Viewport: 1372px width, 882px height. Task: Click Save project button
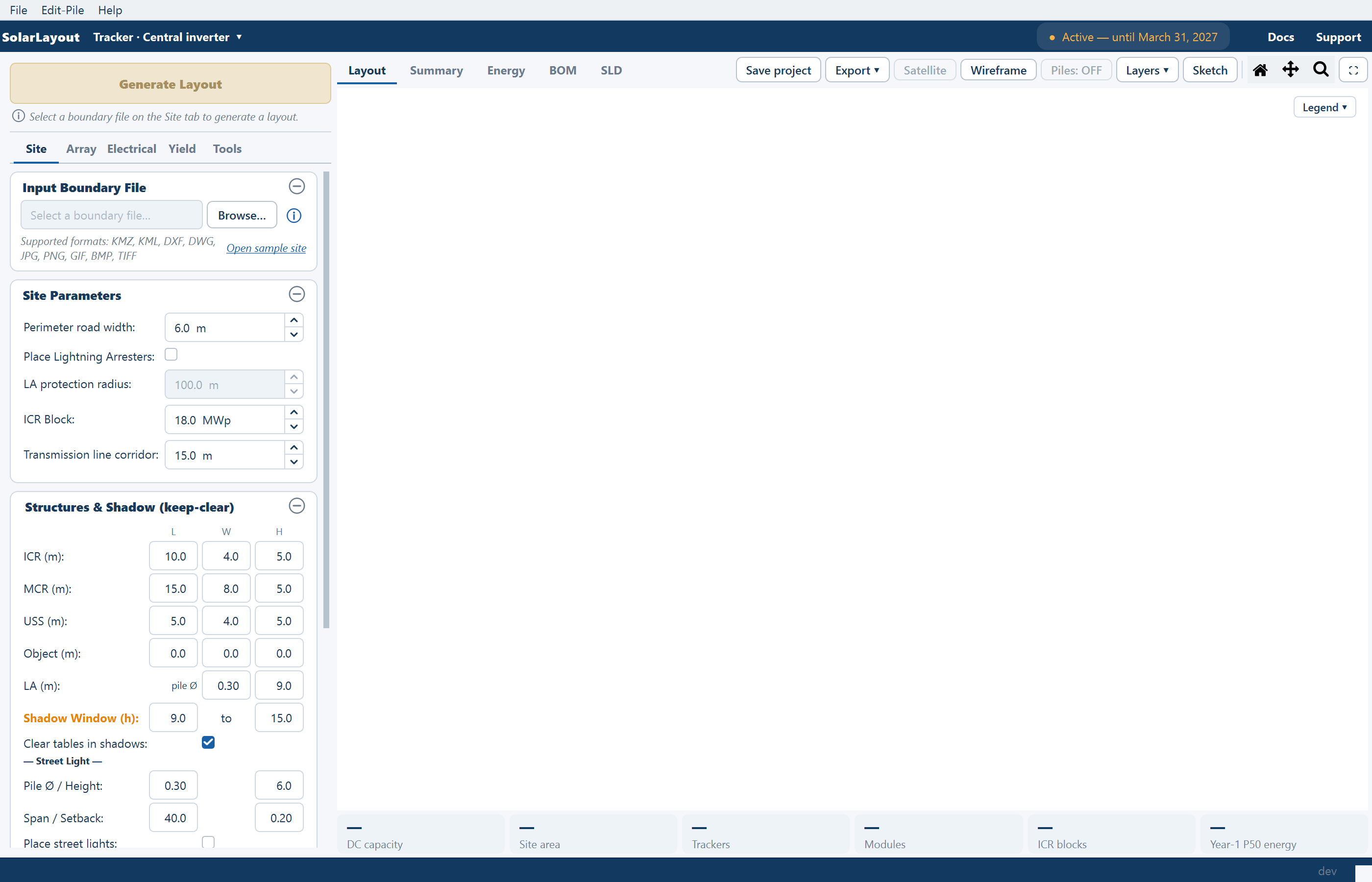[x=778, y=70]
